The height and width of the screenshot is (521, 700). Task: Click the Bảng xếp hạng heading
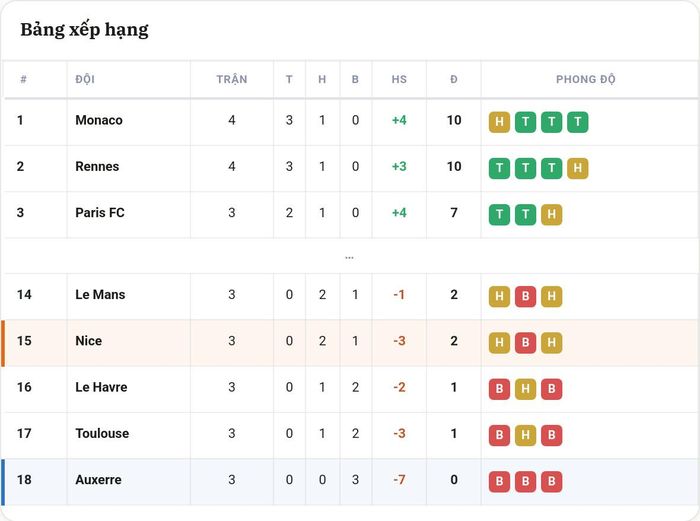click(x=84, y=30)
